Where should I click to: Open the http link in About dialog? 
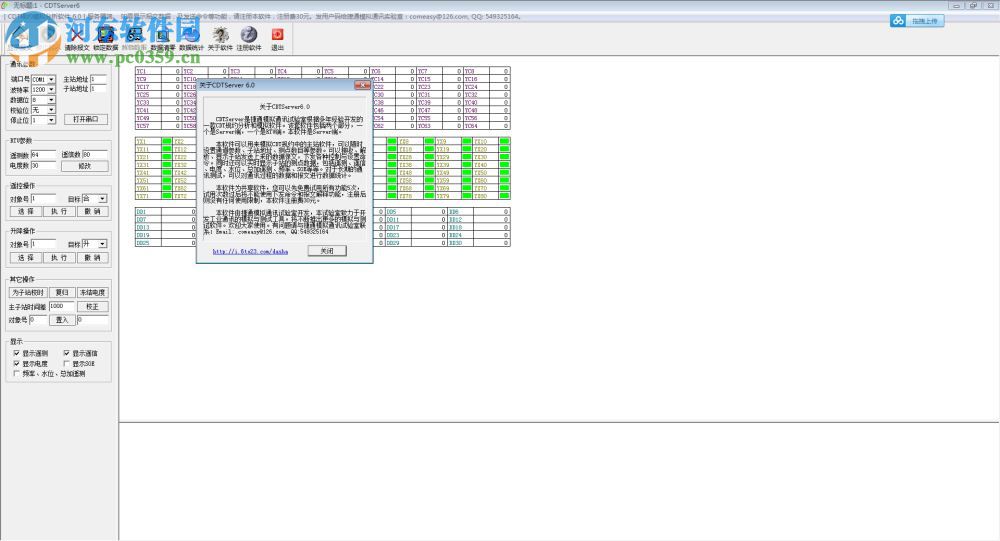click(x=250, y=251)
